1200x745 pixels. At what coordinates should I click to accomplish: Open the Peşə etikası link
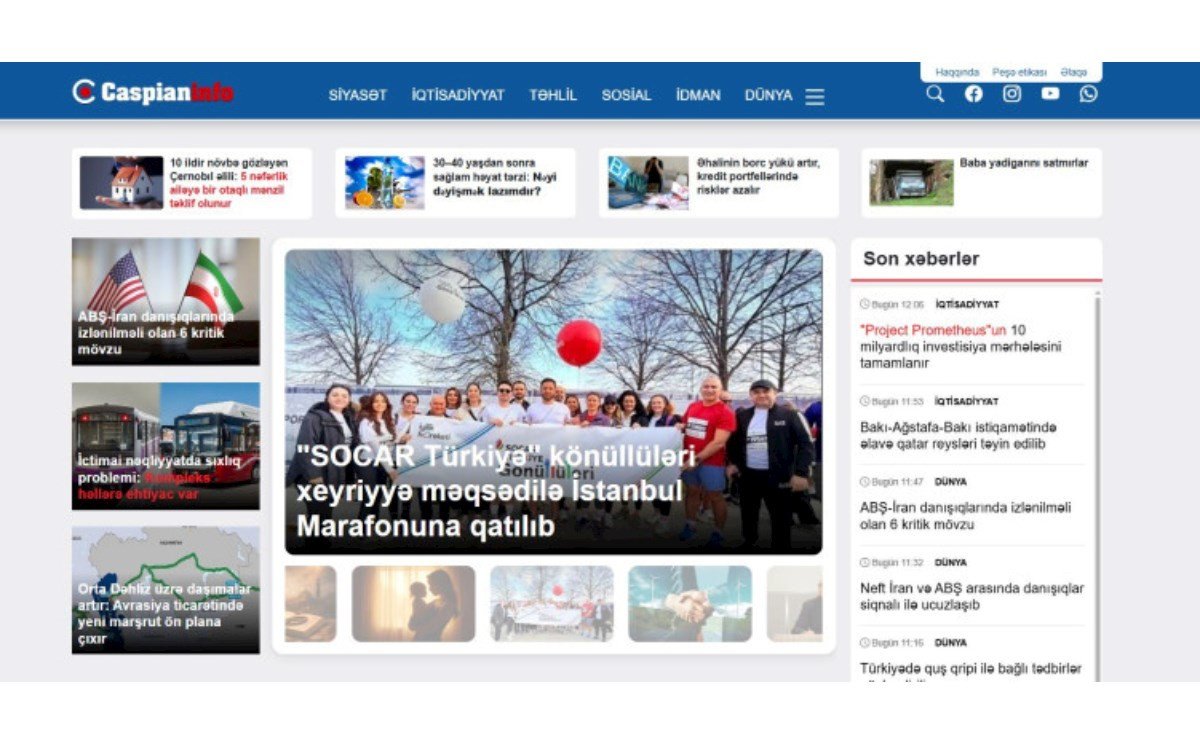1019,71
